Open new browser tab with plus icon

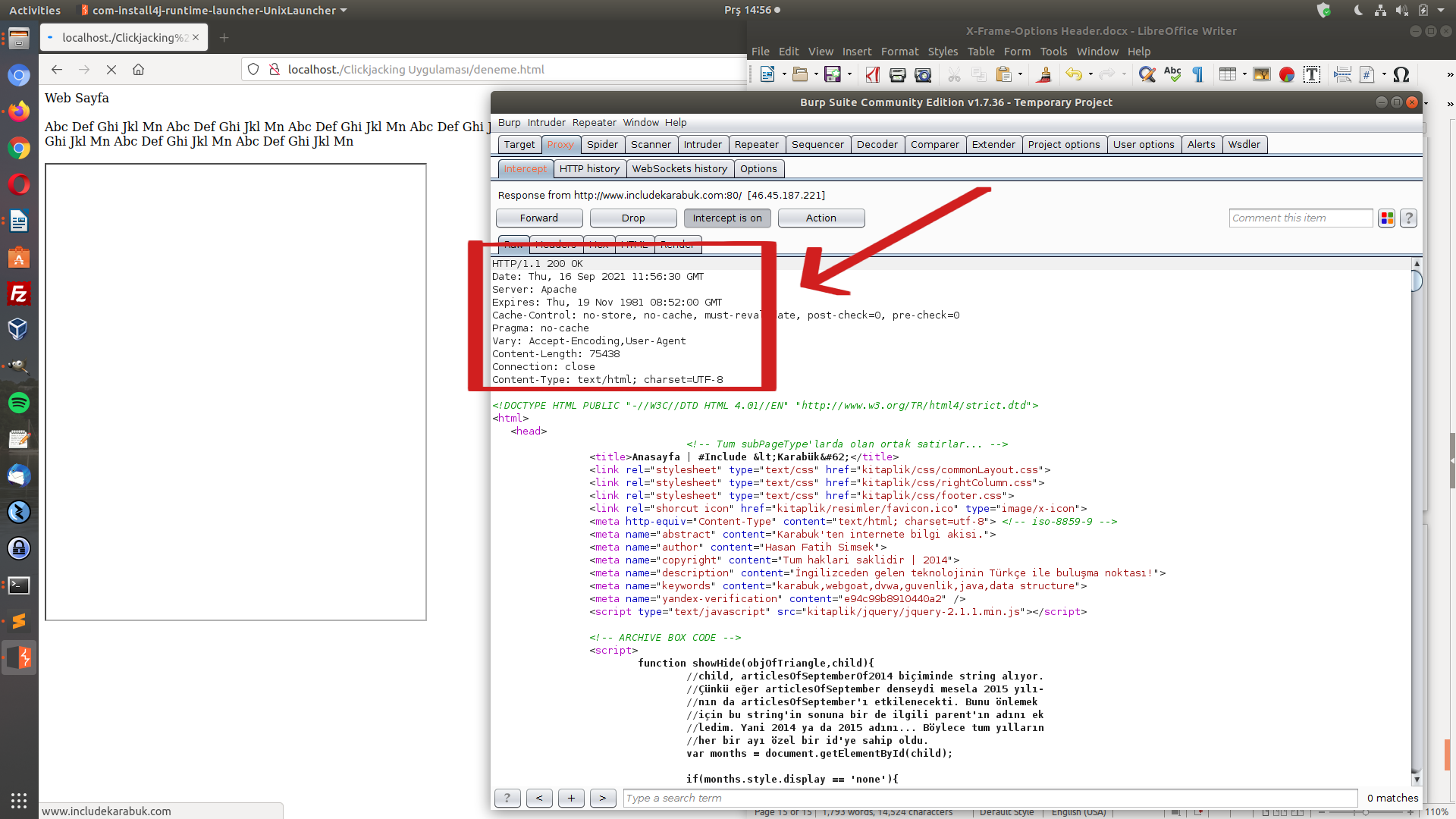tap(224, 37)
